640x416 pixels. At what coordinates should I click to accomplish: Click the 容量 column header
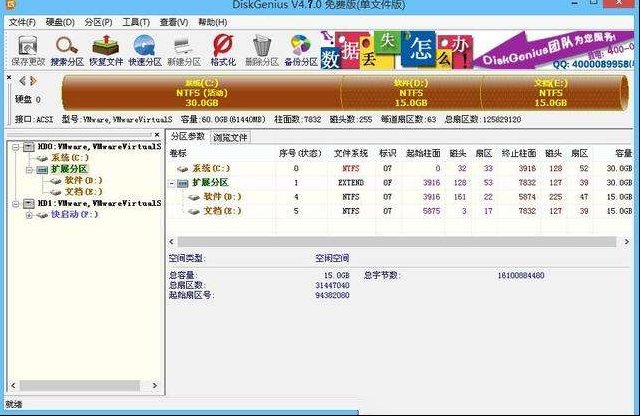[623, 153]
